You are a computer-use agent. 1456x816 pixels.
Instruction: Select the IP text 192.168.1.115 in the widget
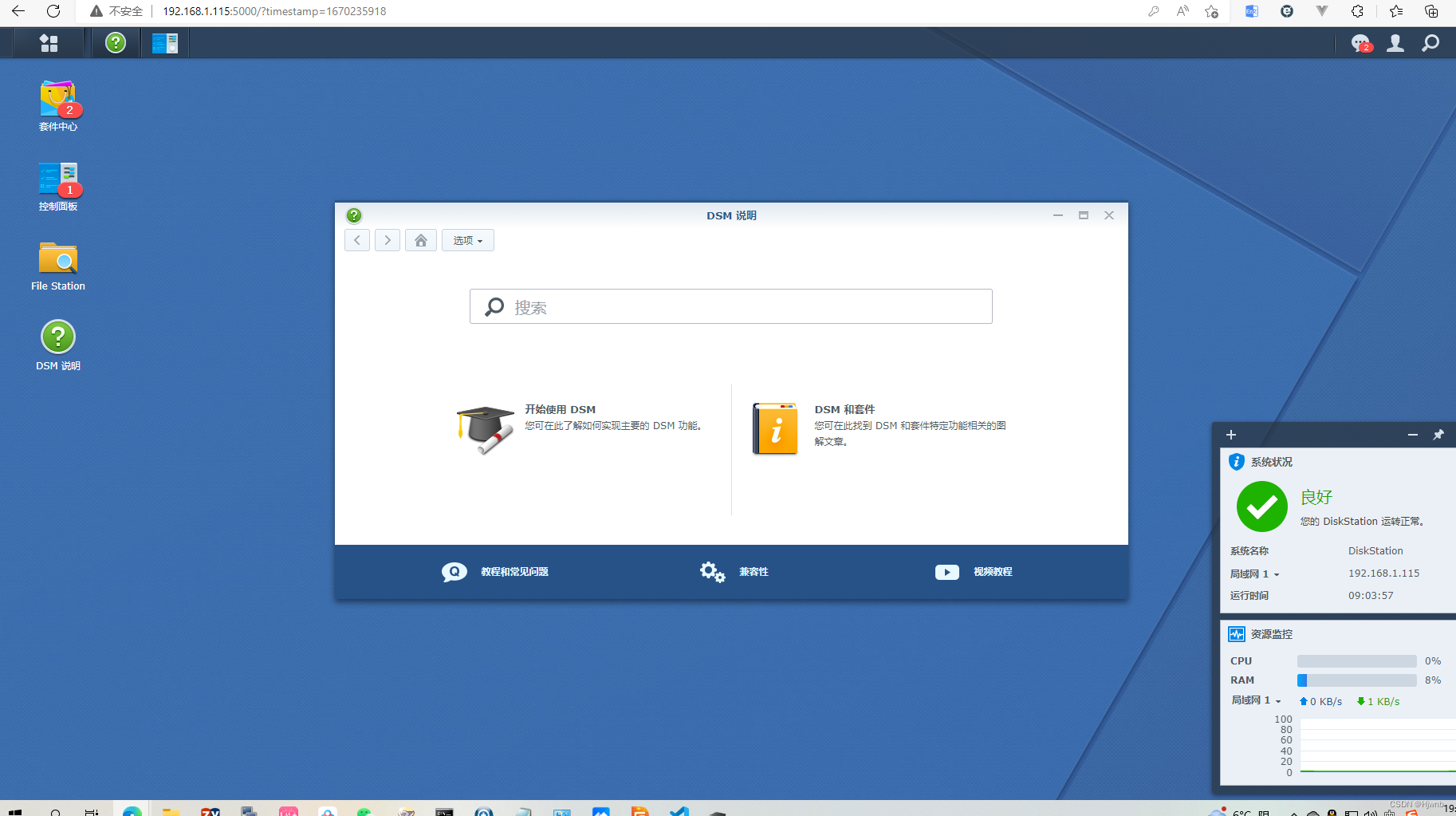1383,574
